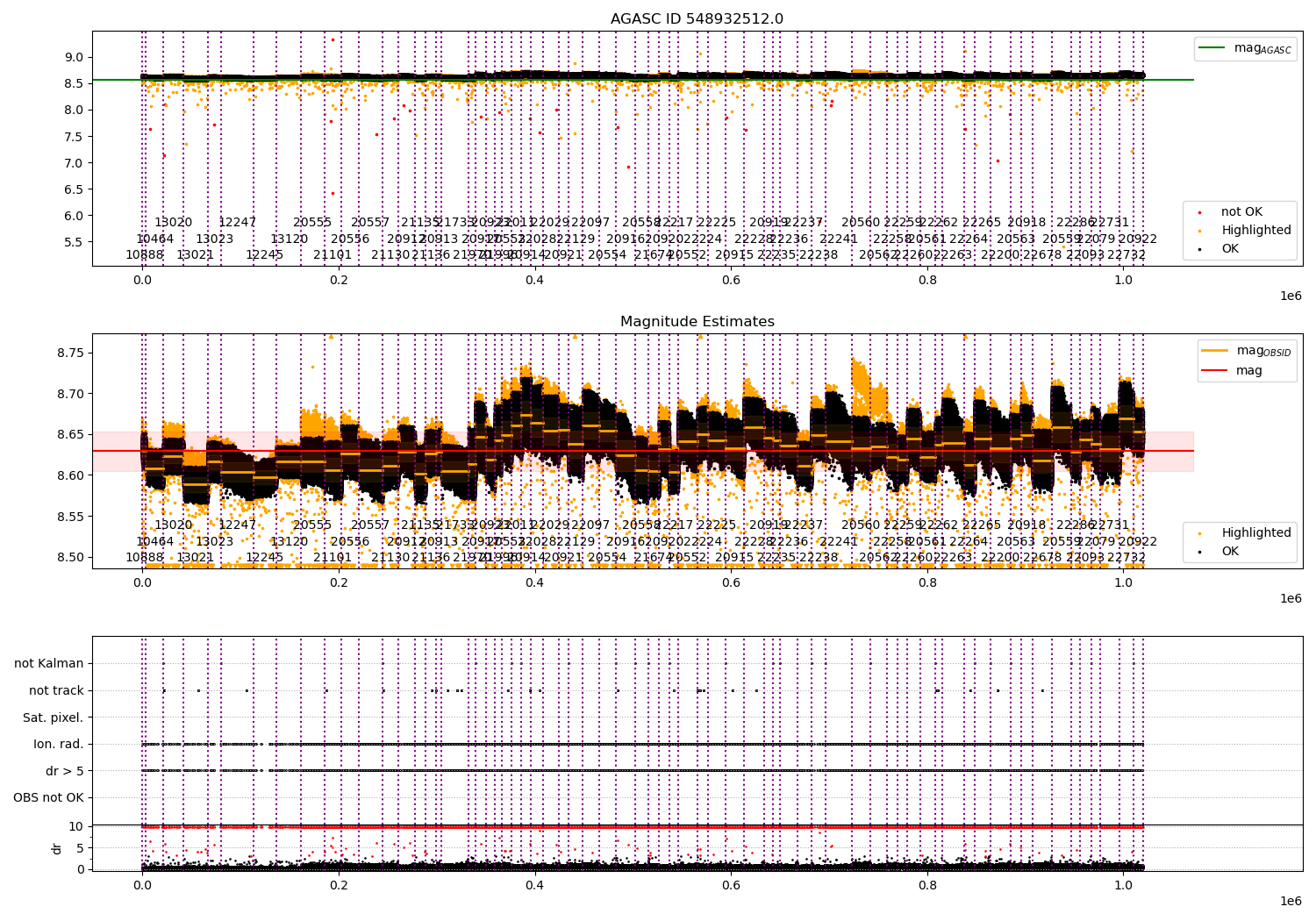Click the '1e6' offset label under bottom plot
The image size is (1316, 921).
click(x=1290, y=901)
